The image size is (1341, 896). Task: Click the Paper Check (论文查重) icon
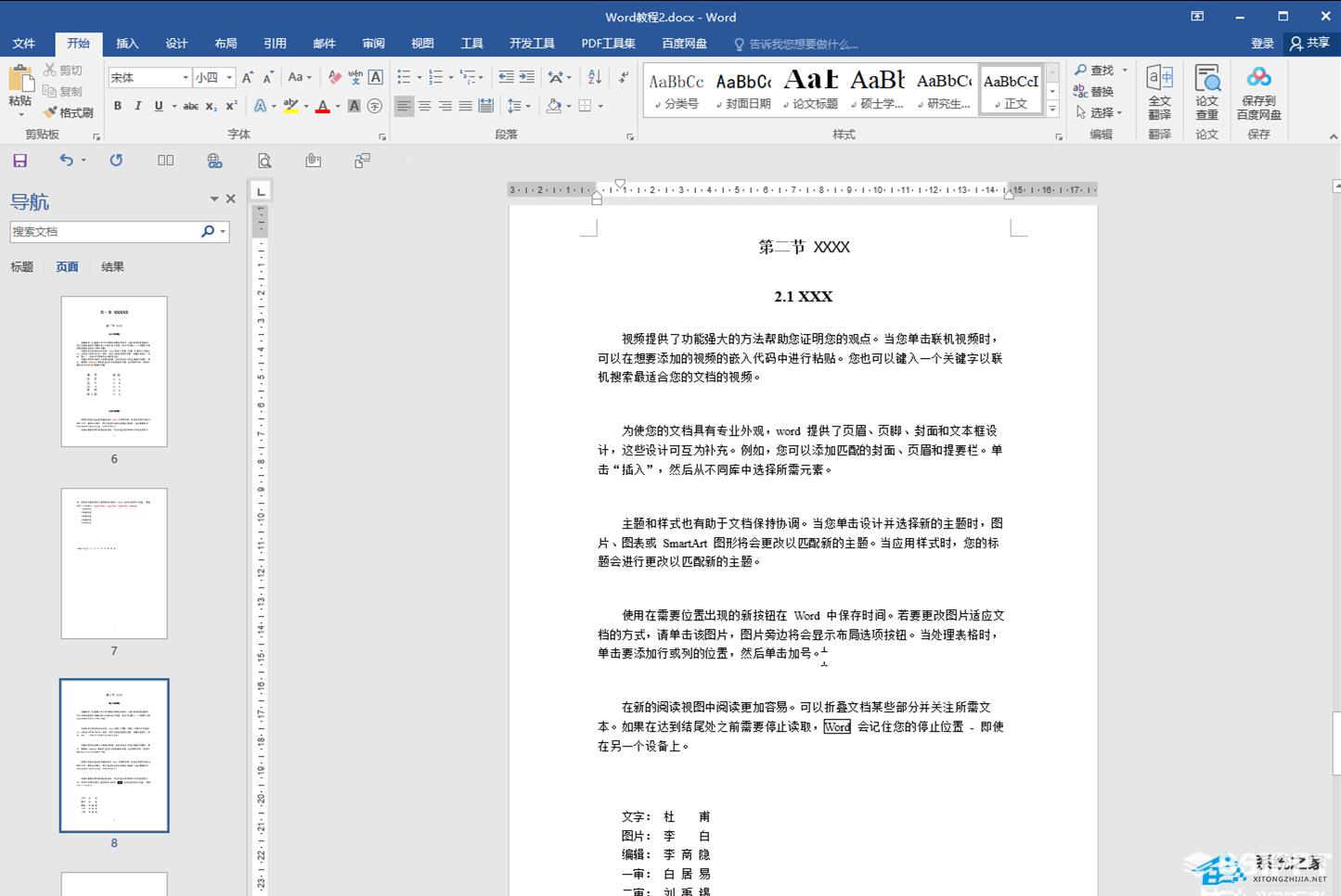1206,92
